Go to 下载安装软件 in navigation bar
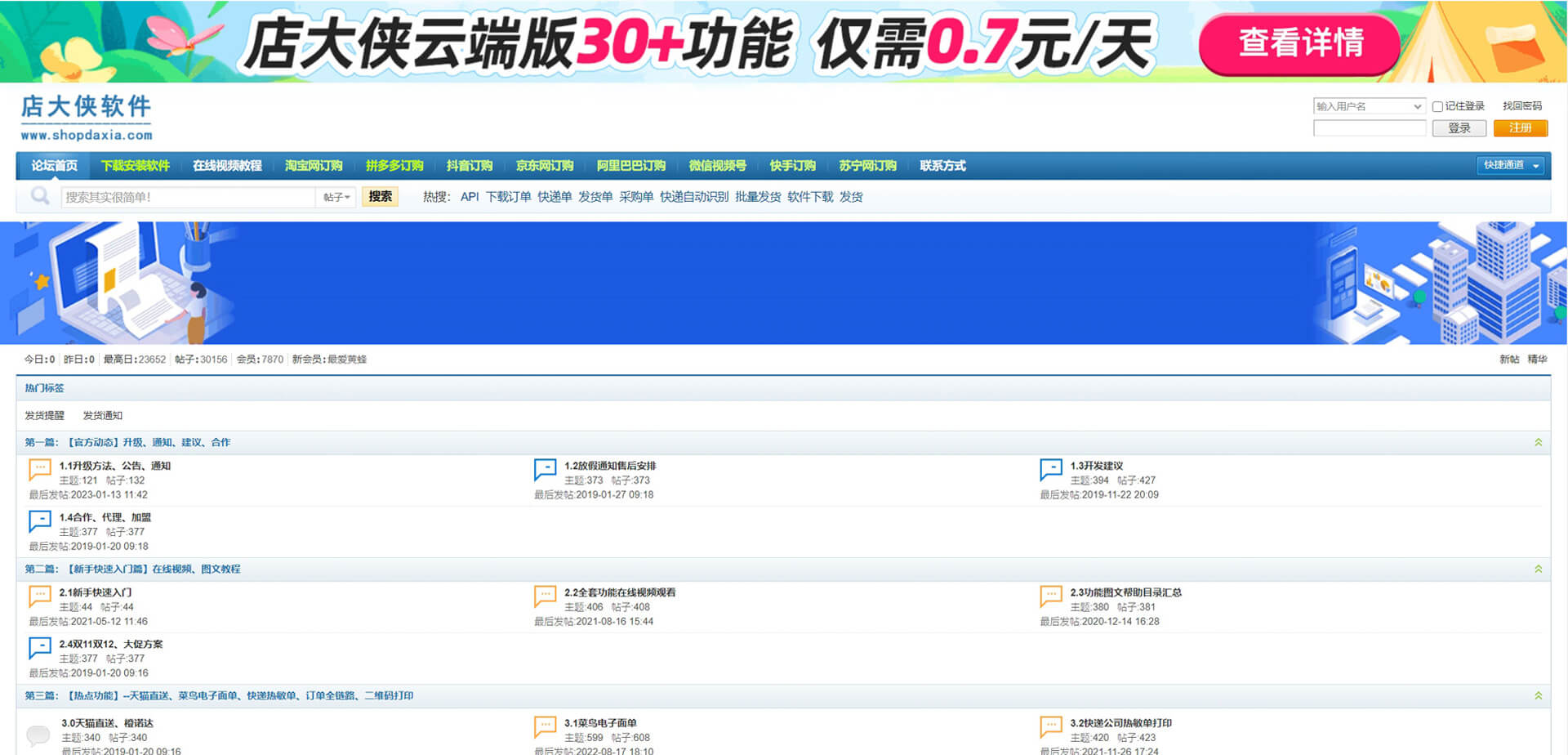Image resolution: width=1568 pixels, height=755 pixels. tap(135, 166)
